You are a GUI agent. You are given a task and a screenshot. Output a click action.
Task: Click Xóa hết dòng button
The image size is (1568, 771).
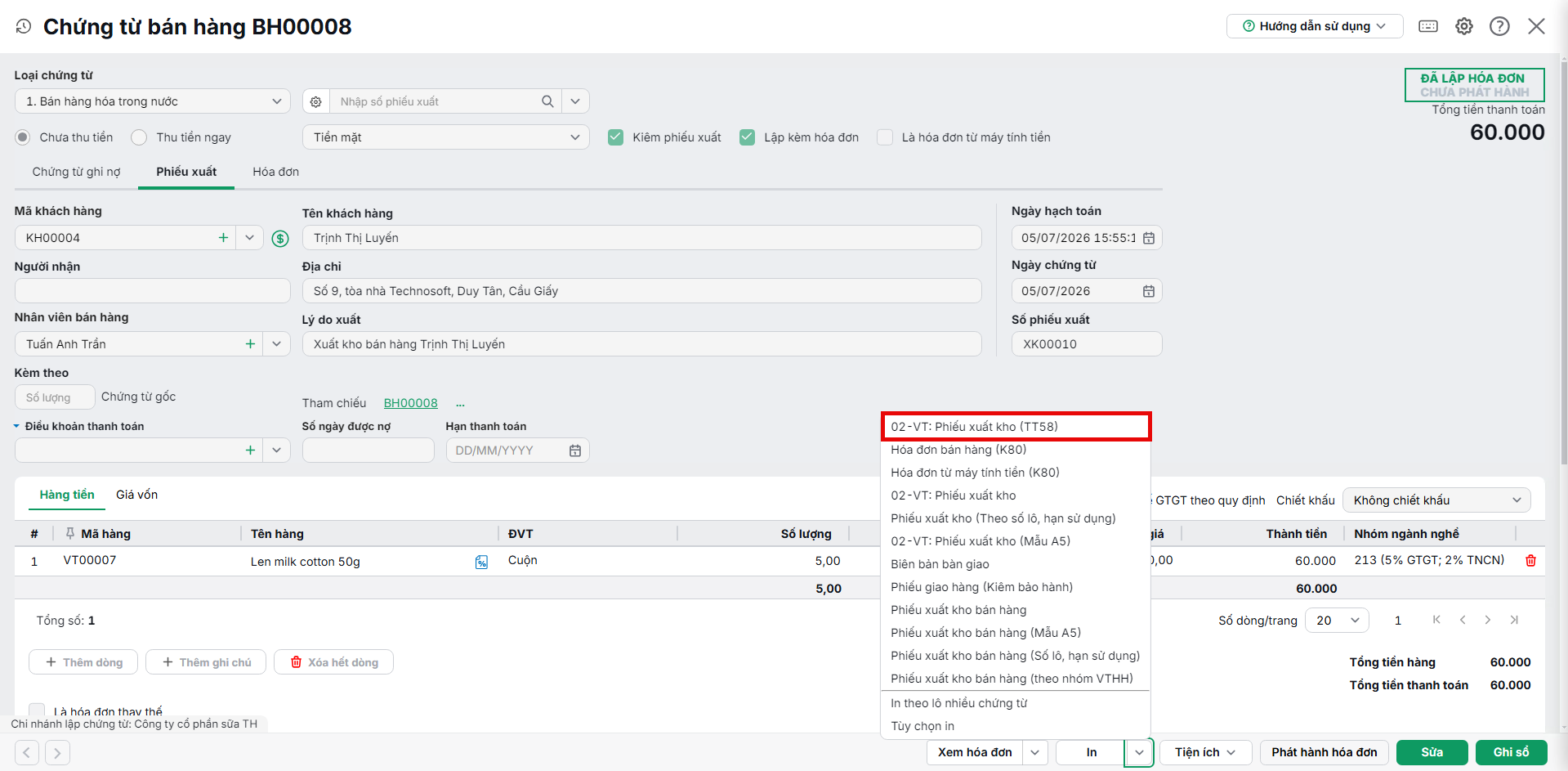[x=333, y=662]
